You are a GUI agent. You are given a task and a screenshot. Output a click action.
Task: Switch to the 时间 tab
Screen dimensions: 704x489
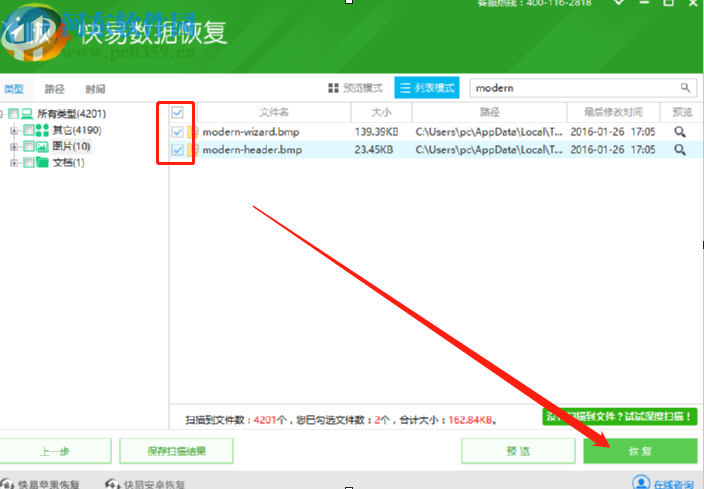pyautogui.click(x=95, y=89)
